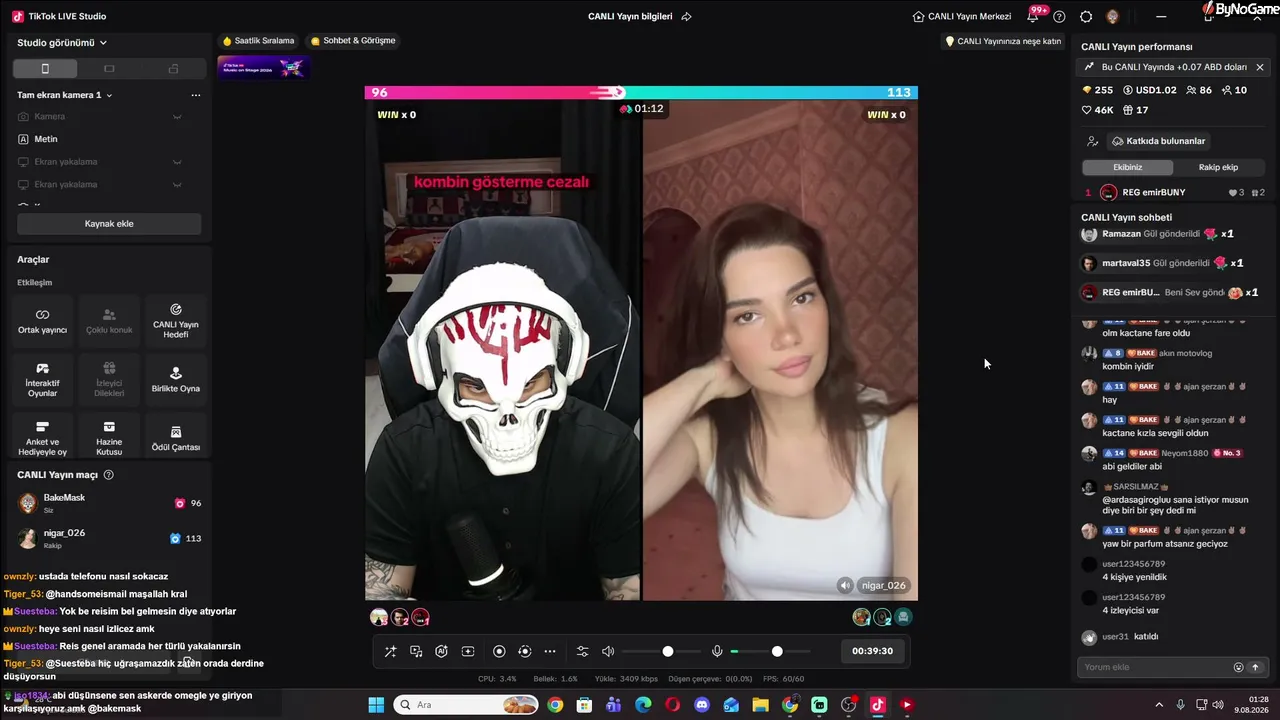Image resolution: width=1280 pixels, height=720 pixels.
Task: Click the replay capture icon
Action: point(524,651)
